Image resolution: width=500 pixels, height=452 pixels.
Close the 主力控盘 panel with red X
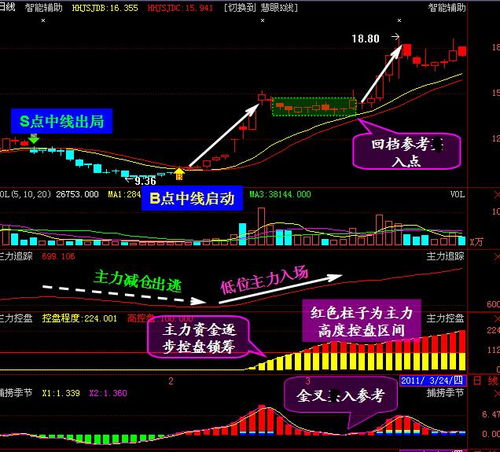point(496,319)
